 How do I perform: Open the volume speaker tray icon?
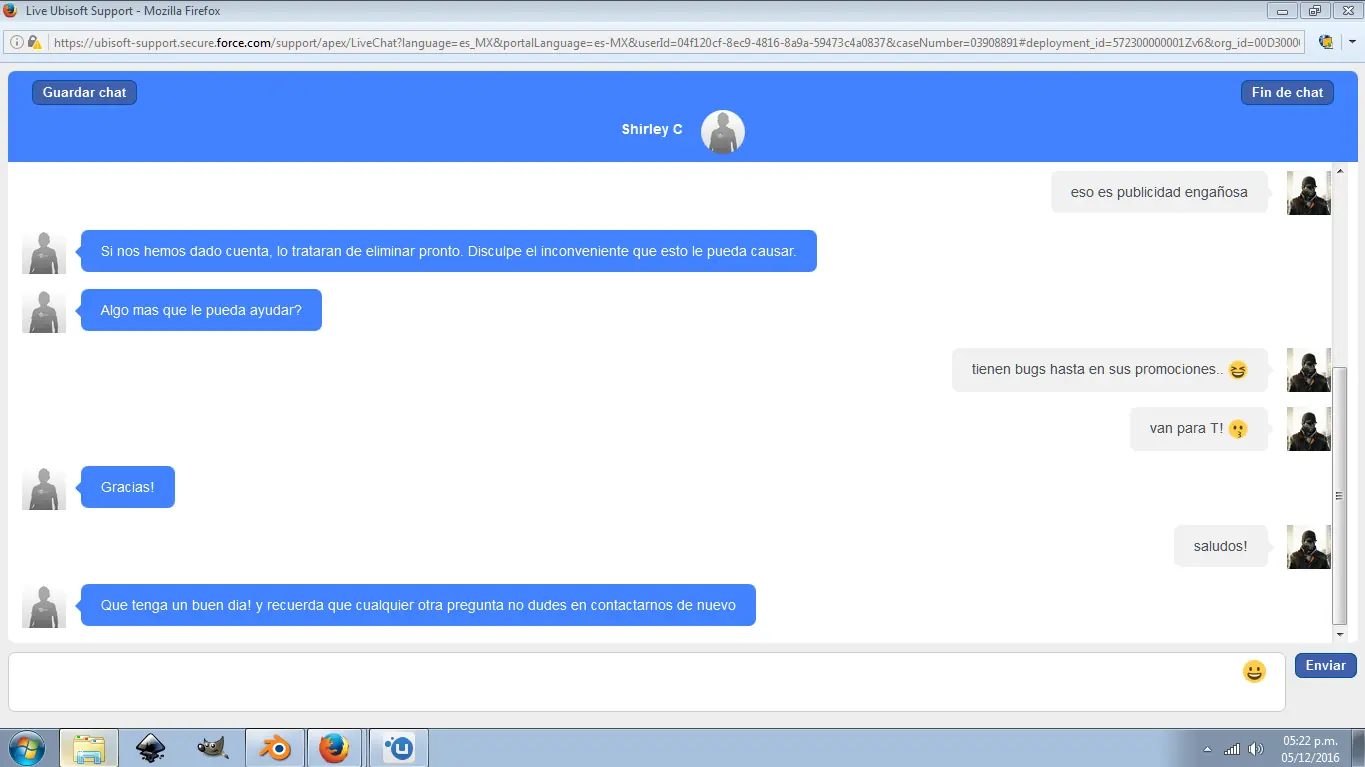pos(1256,749)
